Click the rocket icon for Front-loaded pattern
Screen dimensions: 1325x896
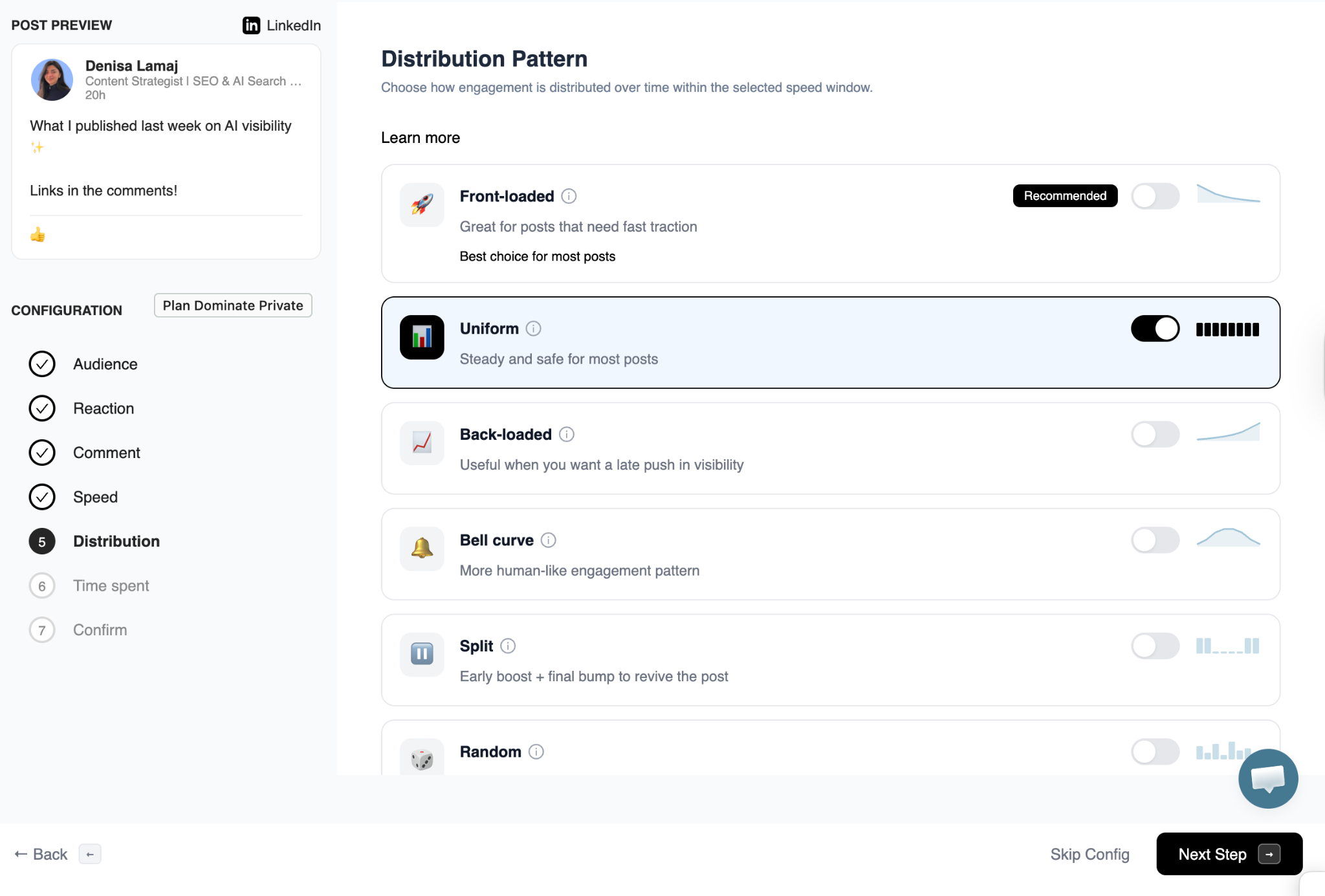click(421, 204)
